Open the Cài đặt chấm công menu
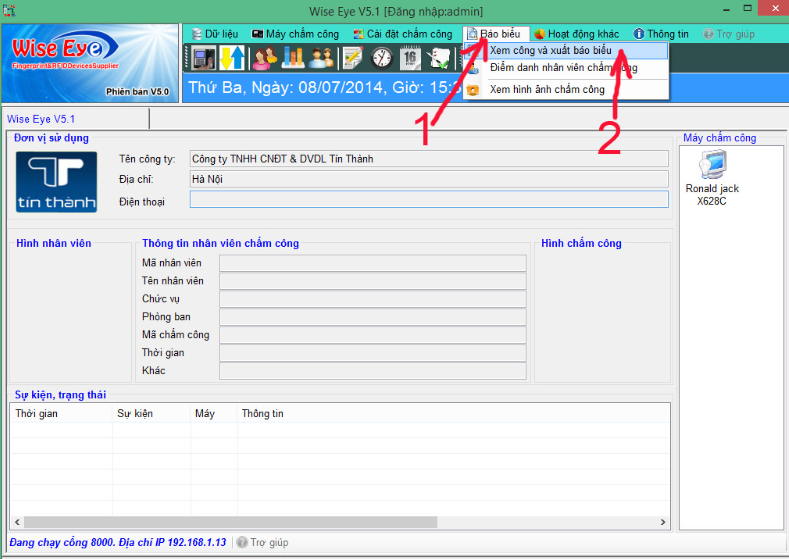 (x=403, y=34)
